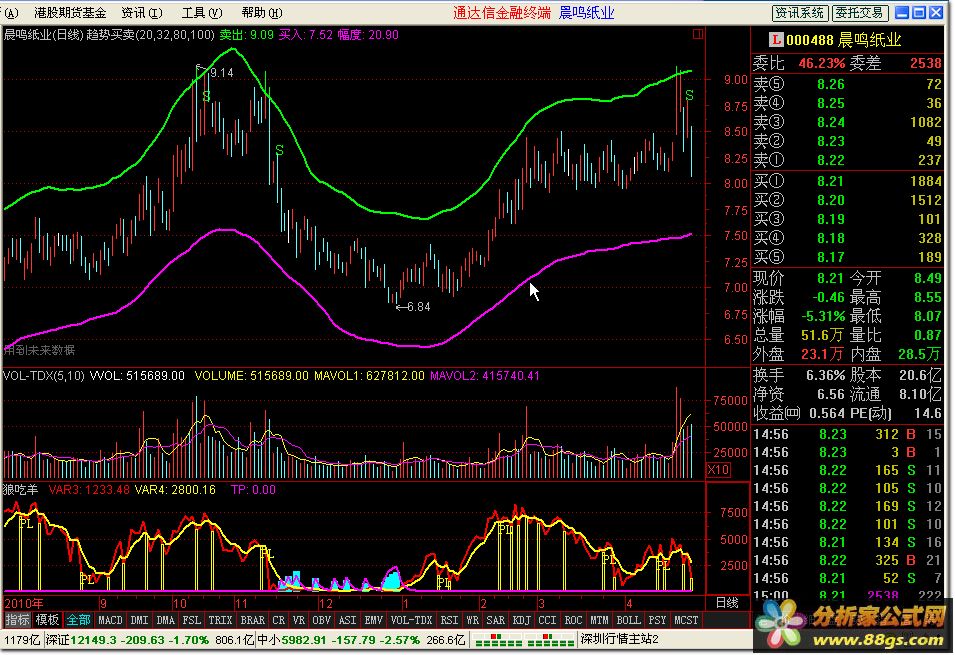Switch to the RSI indicator
This screenshot has width=955, height=655.
(x=449, y=620)
